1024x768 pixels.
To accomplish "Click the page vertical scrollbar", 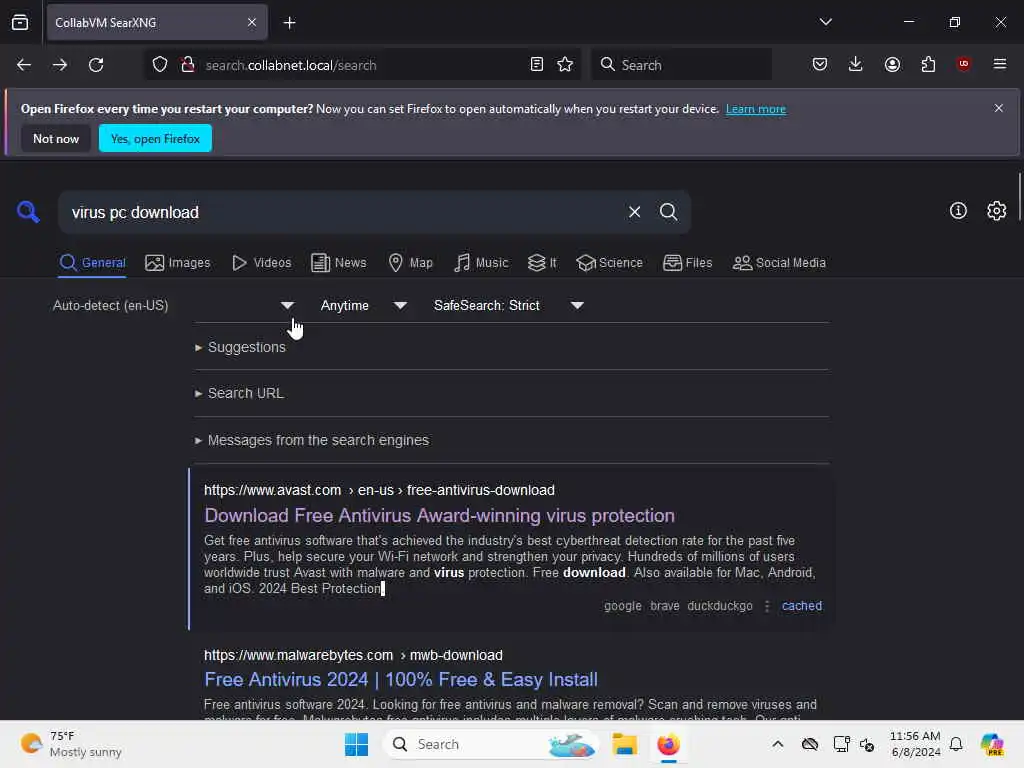I will coord(1019,198).
